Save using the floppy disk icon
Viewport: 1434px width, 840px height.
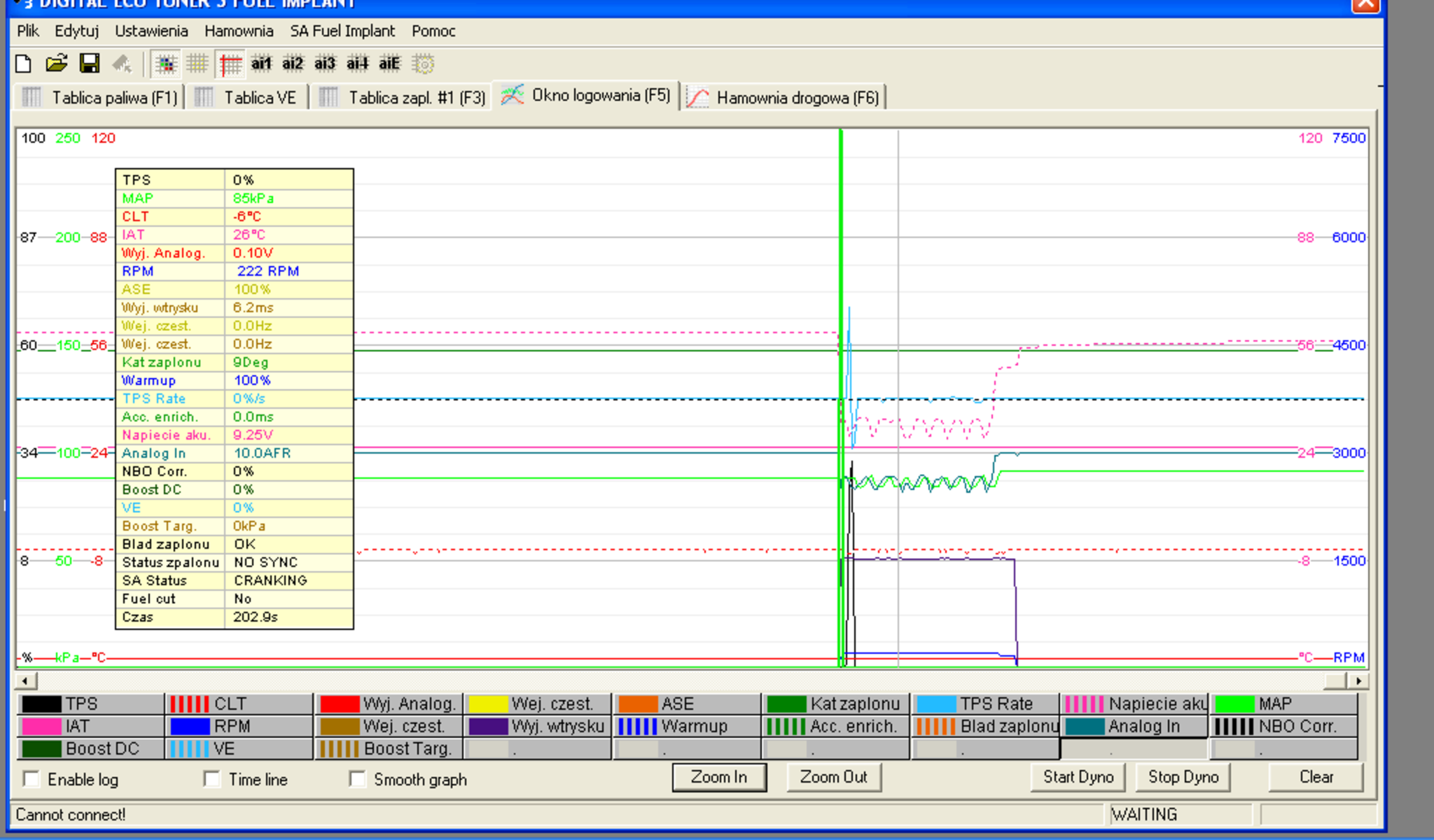(x=89, y=64)
